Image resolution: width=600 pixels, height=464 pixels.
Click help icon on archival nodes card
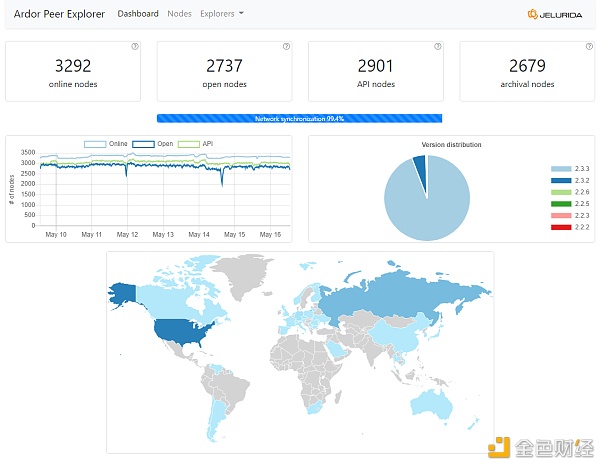[x=589, y=46]
